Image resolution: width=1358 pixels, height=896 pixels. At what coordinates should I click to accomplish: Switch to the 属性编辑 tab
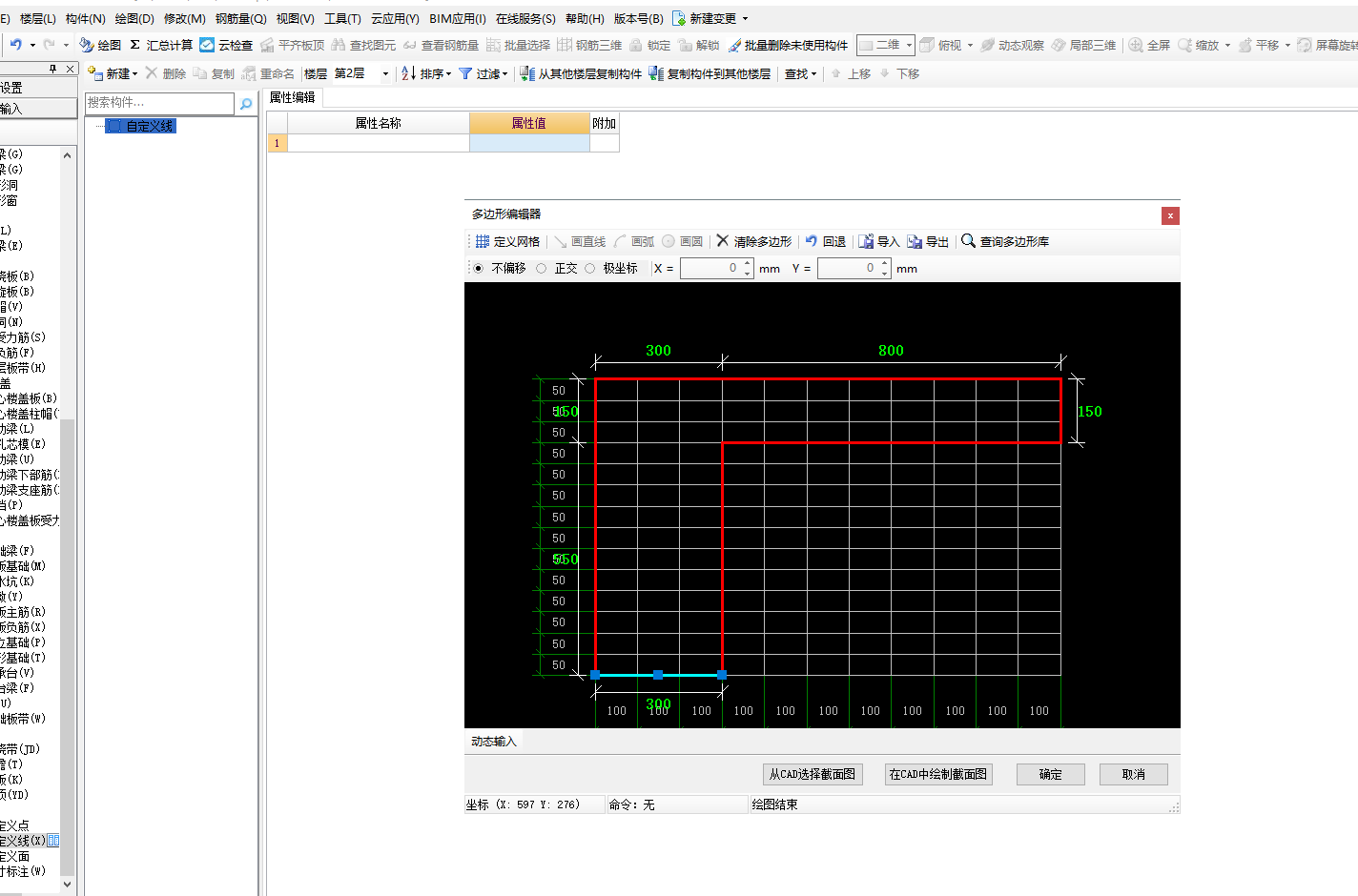293,97
